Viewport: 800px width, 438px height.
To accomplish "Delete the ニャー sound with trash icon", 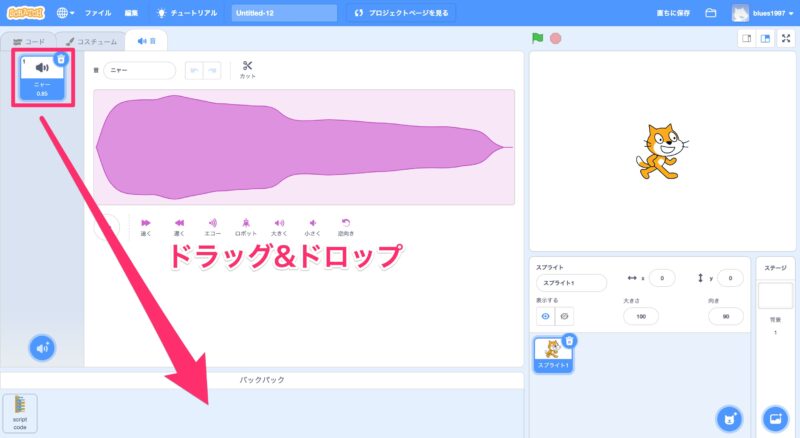I will [x=61, y=59].
